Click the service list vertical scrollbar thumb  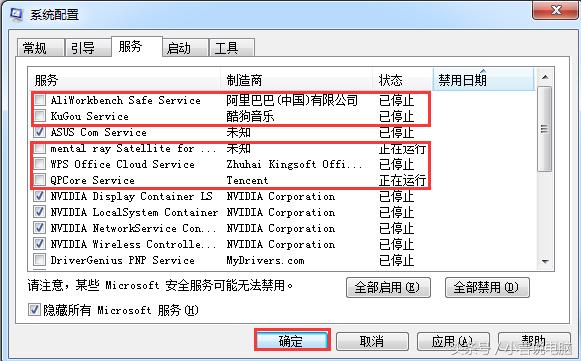[x=545, y=129]
